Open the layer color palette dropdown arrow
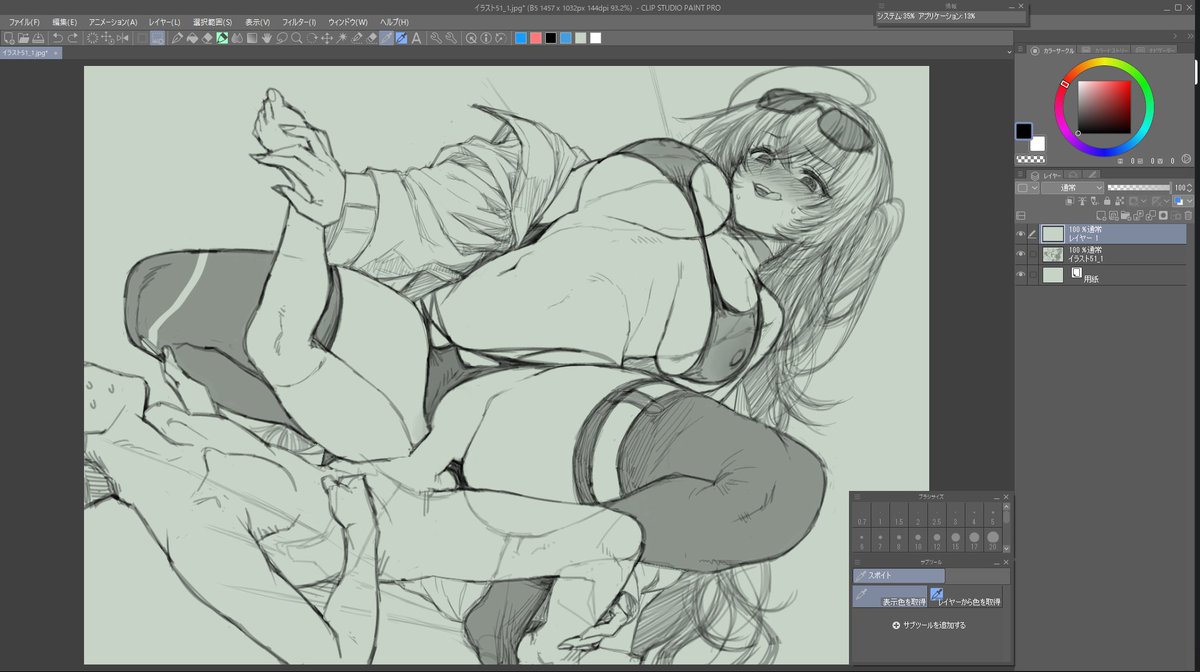The height and width of the screenshot is (672, 1200). [x=1035, y=187]
